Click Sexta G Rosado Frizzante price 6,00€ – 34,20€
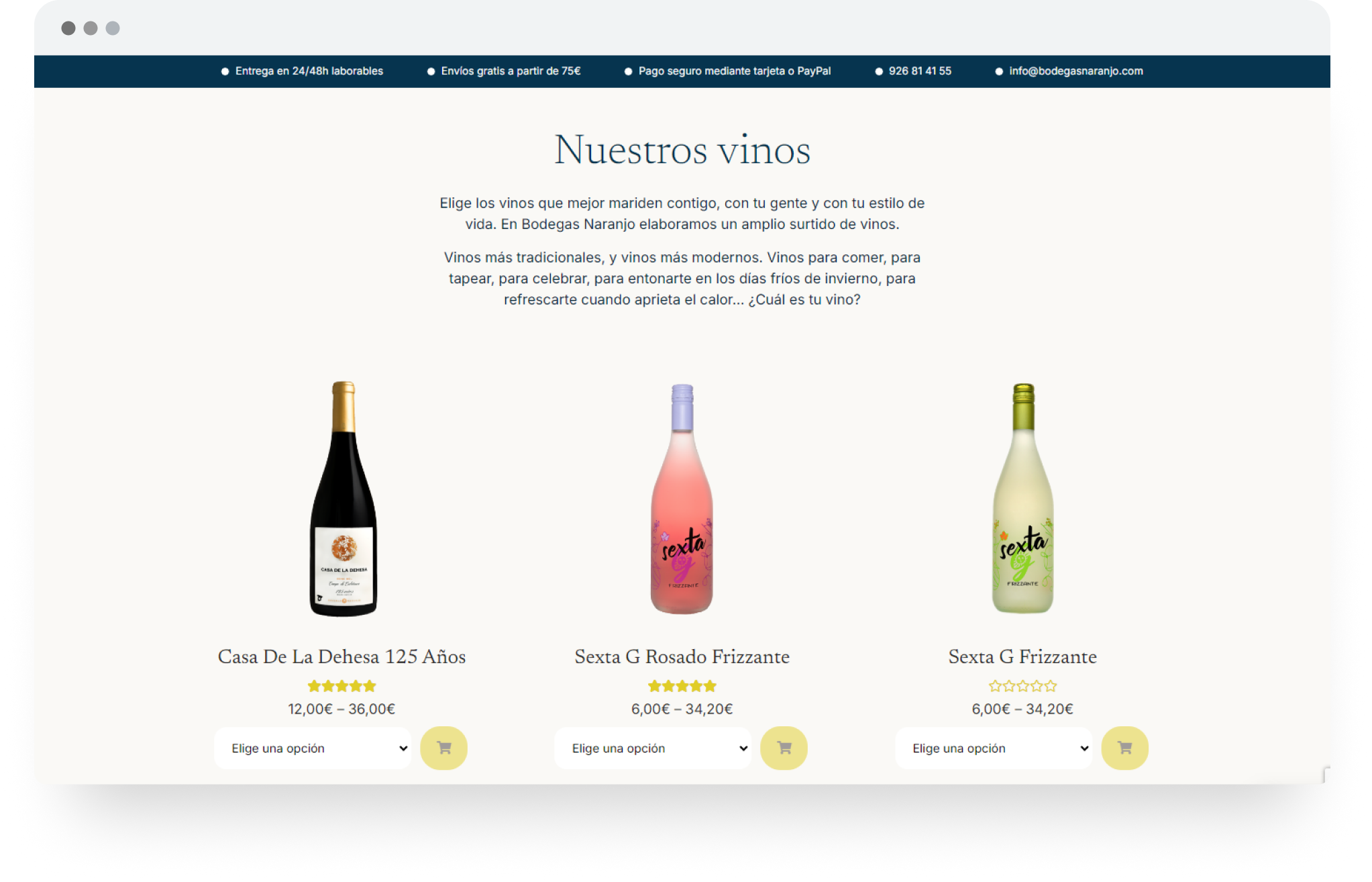 click(x=682, y=709)
